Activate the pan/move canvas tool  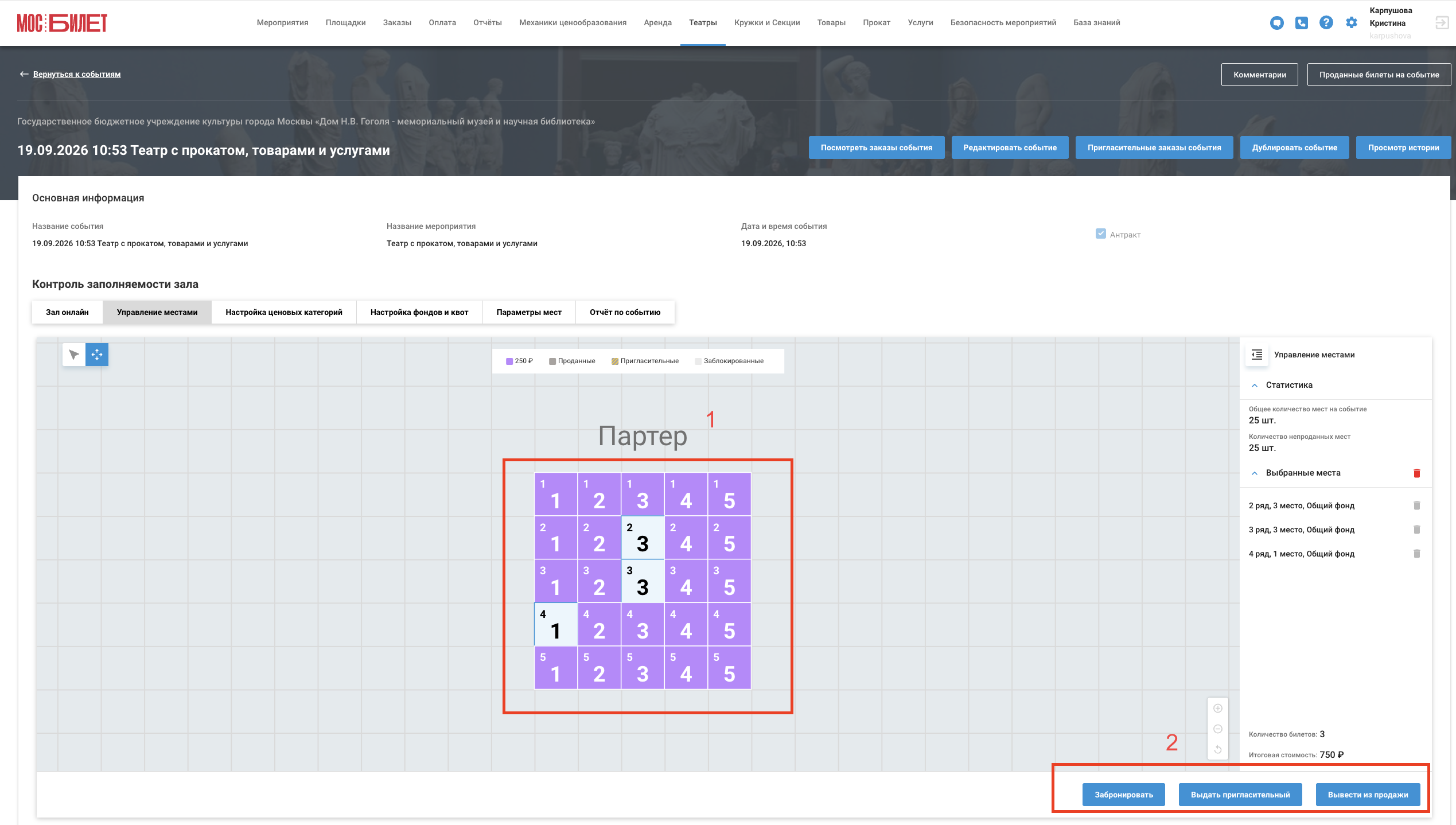point(97,355)
